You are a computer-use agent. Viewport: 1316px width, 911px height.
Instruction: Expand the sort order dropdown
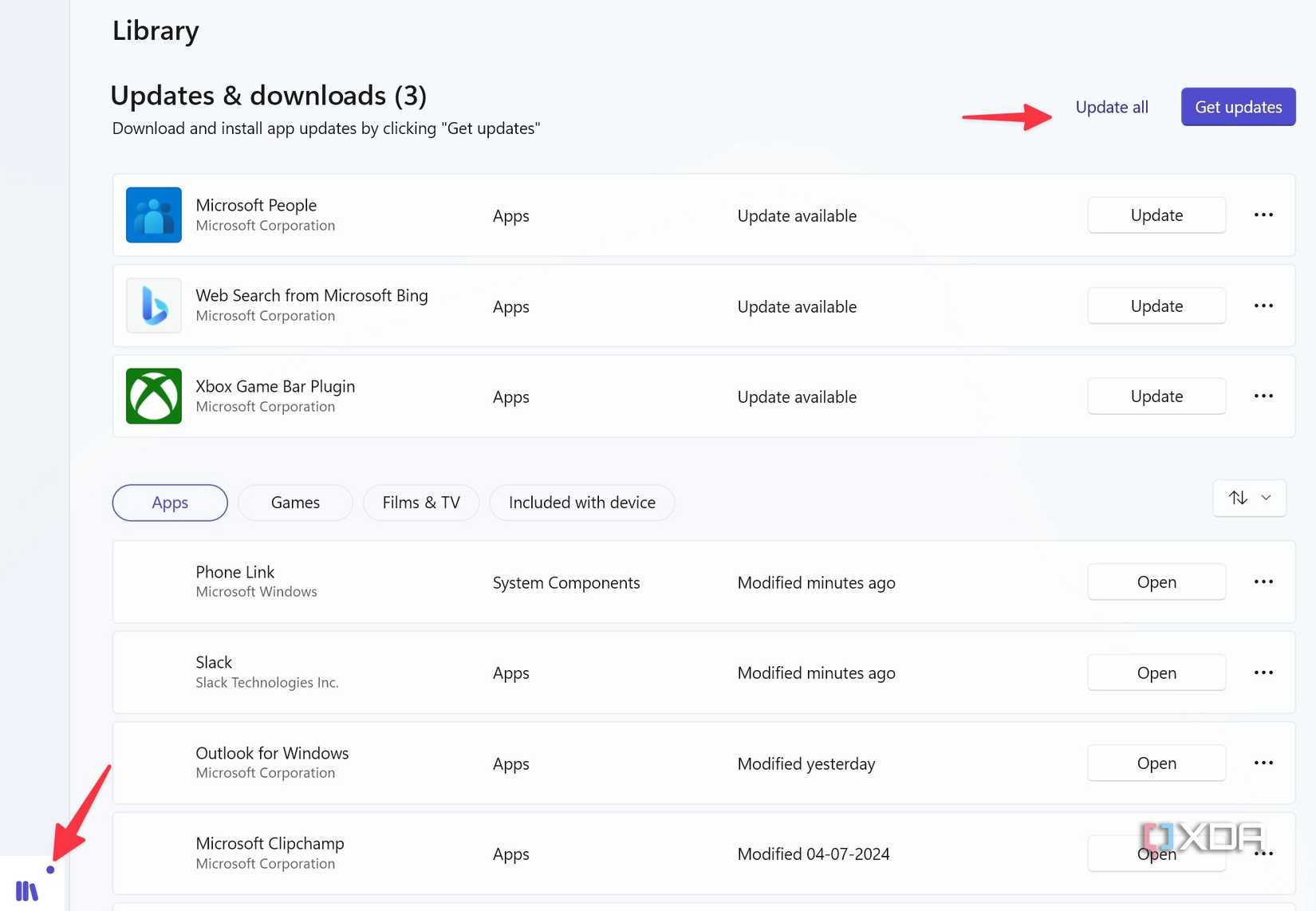pyautogui.click(x=1249, y=499)
